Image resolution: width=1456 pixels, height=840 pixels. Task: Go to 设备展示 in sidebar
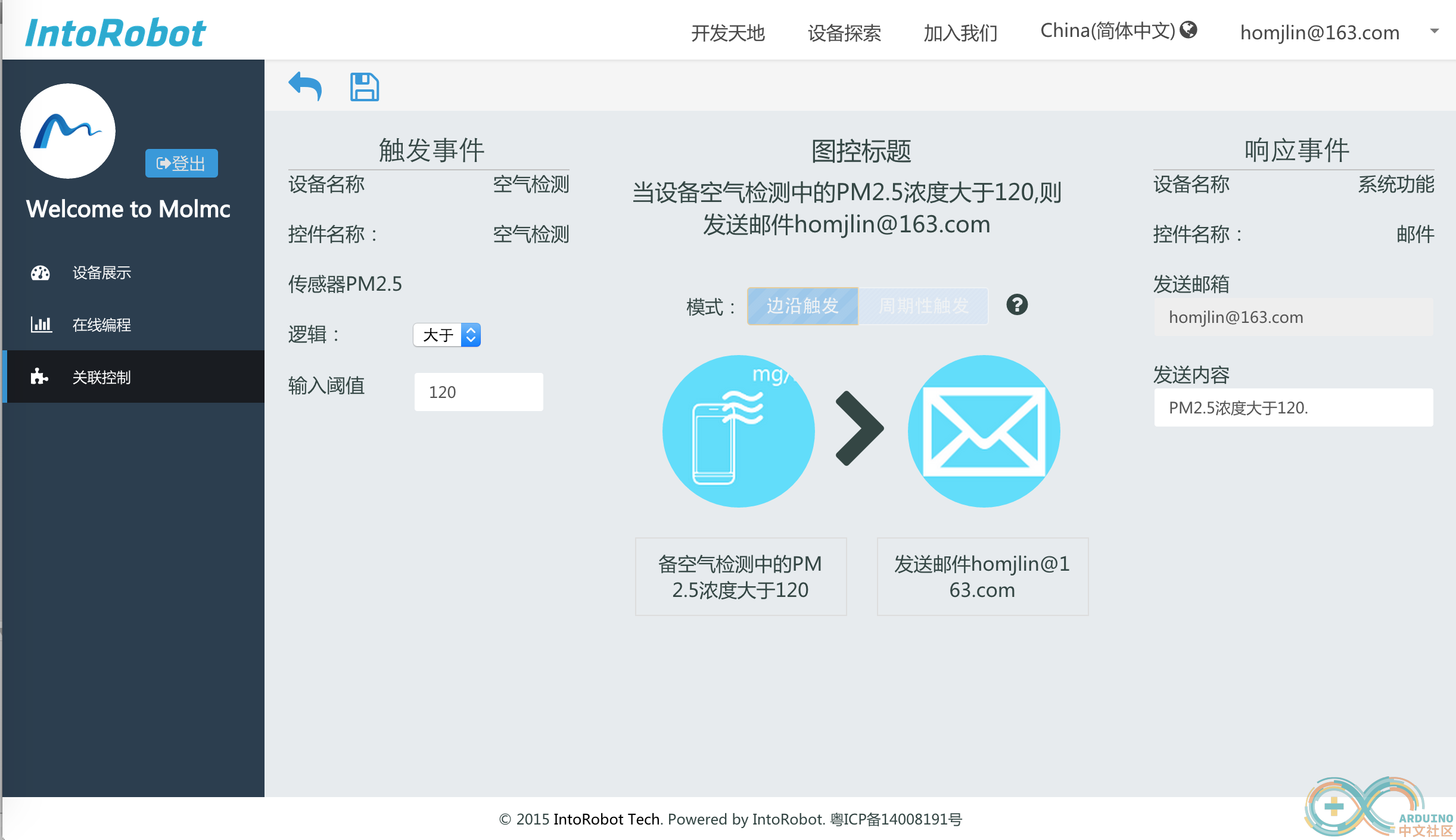pos(133,273)
